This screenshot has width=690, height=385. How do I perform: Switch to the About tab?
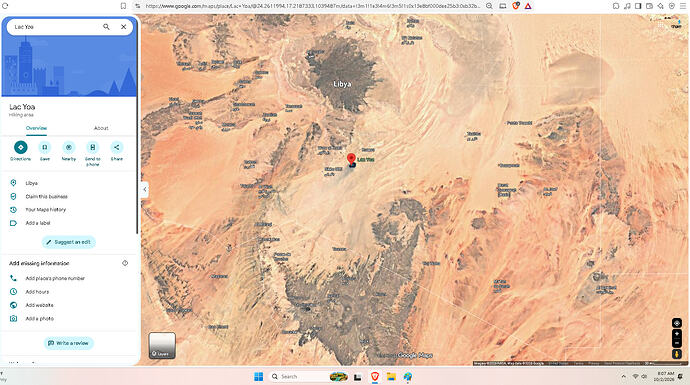[101, 128]
